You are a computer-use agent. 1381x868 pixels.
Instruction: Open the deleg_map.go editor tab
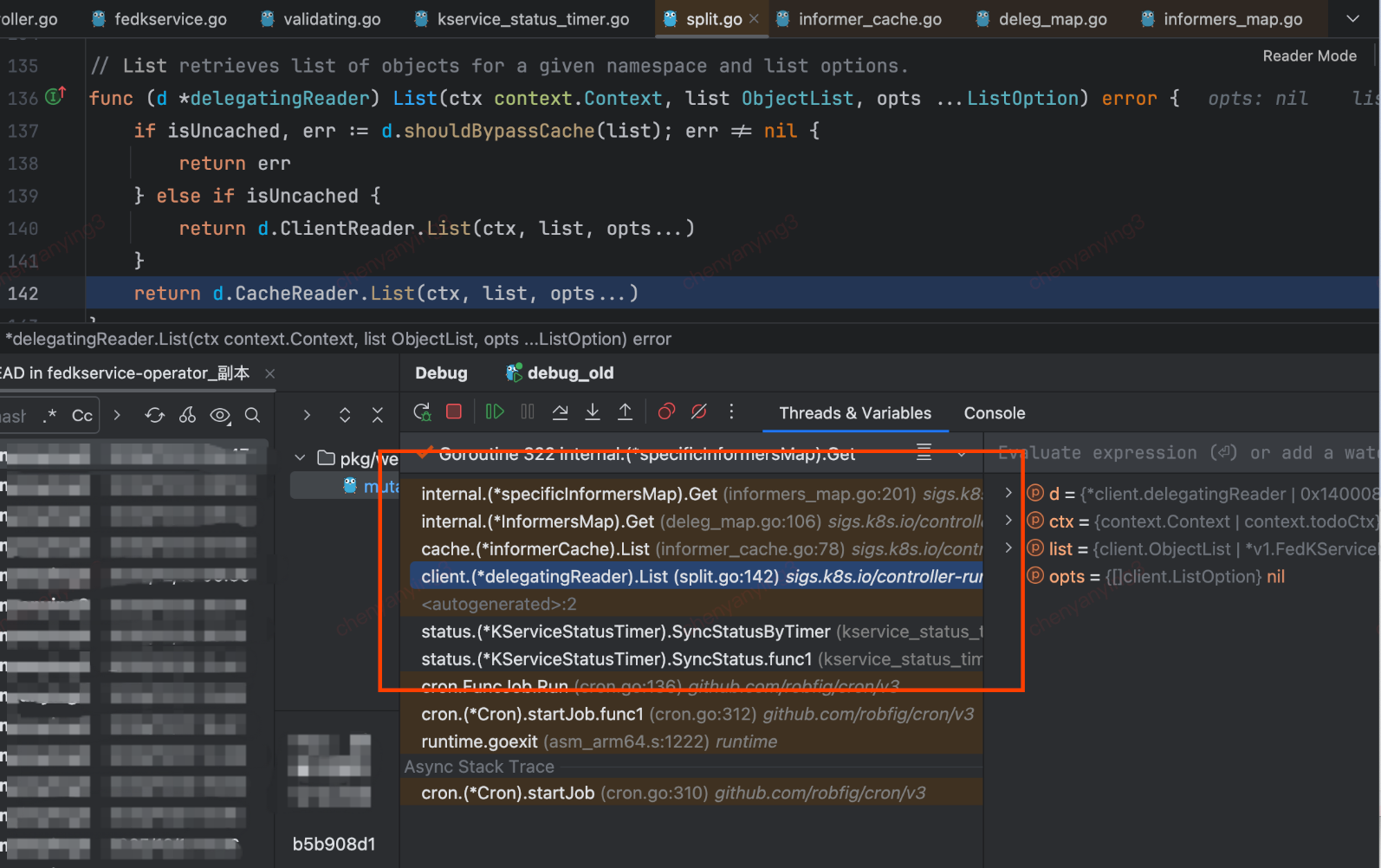point(1041,19)
